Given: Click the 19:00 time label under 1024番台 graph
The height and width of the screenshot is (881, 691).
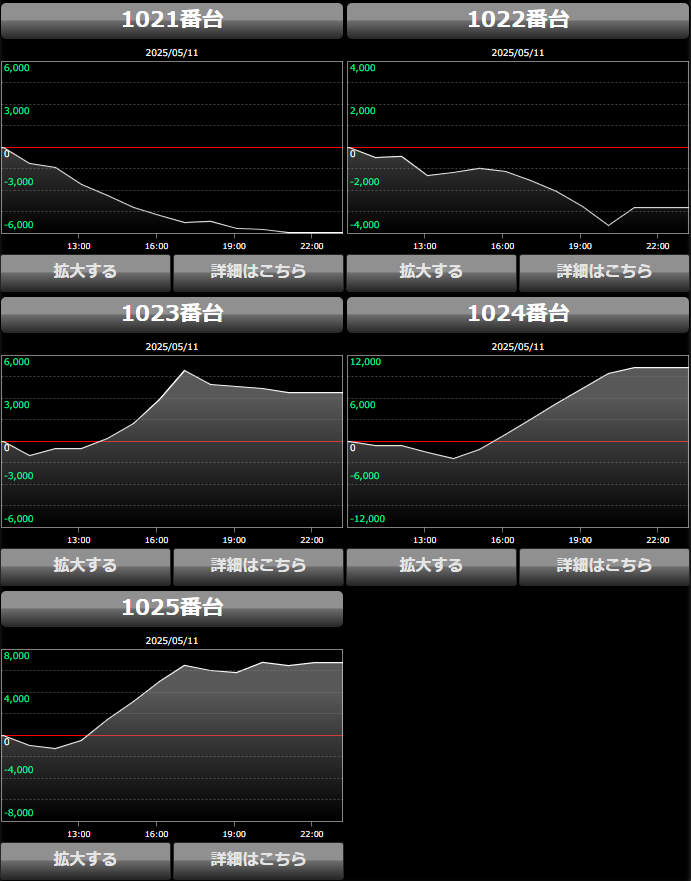Looking at the screenshot, I should 580,540.
